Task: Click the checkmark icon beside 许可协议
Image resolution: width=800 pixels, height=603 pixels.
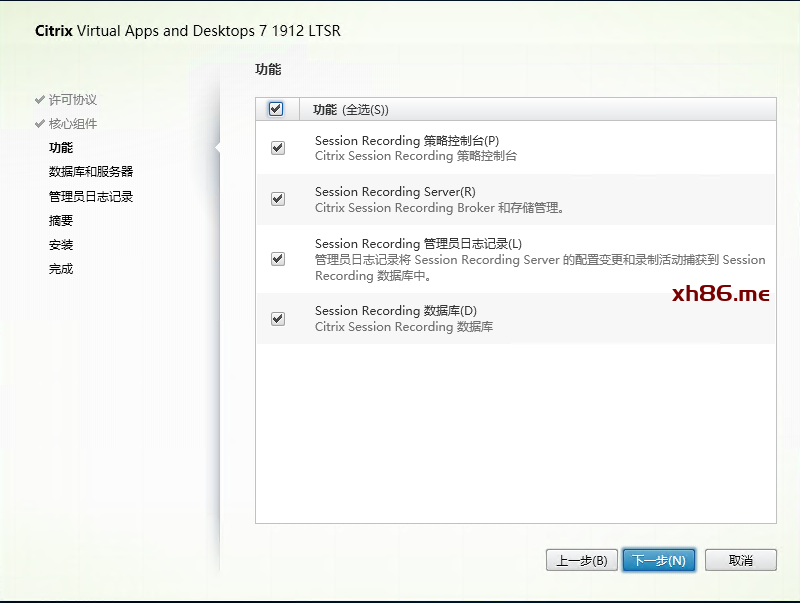Action: (40, 100)
